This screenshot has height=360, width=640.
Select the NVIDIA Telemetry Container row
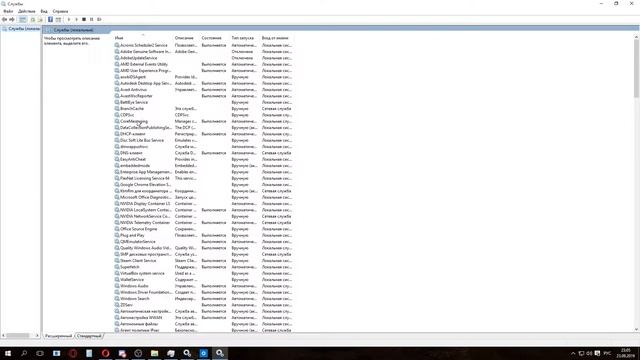point(203,222)
